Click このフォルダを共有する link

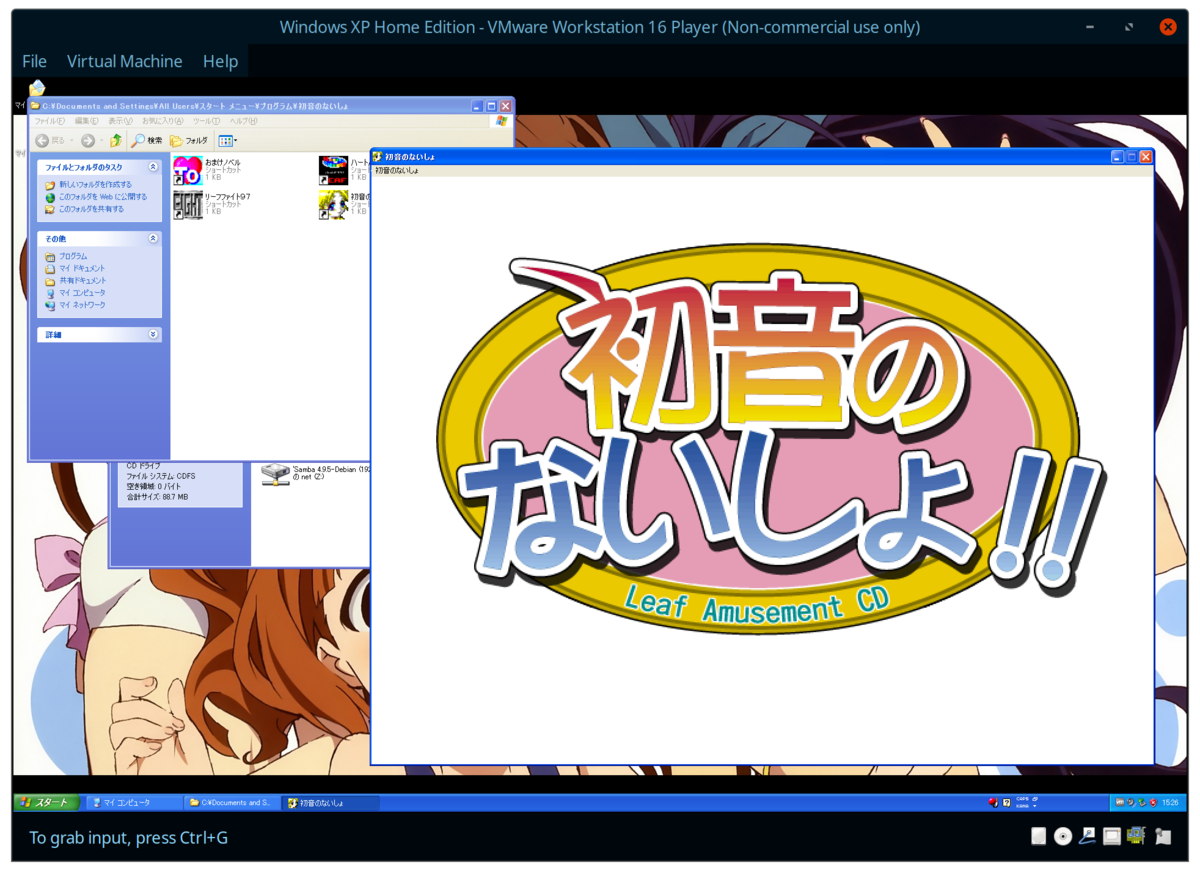click(x=92, y=209)
